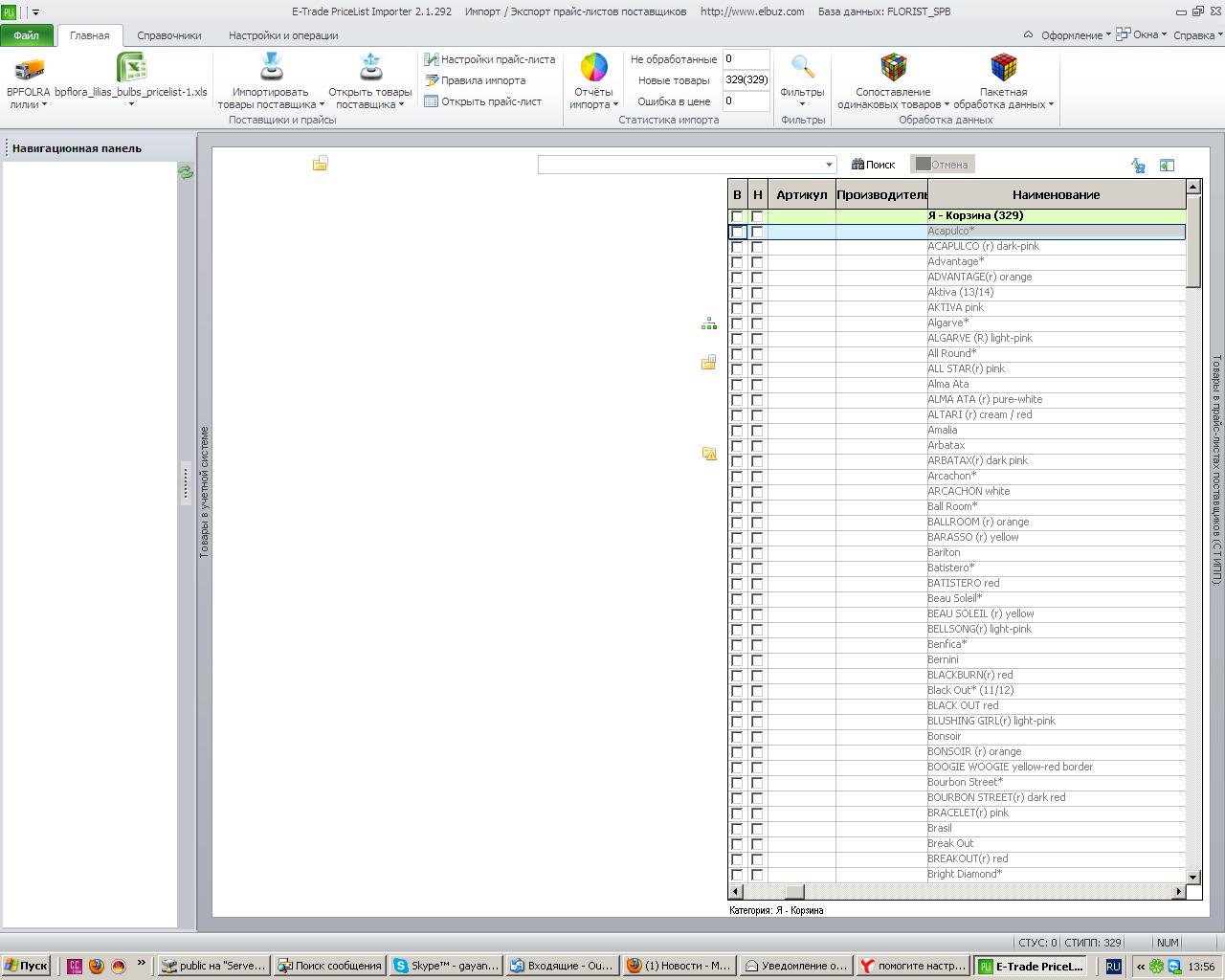Viewport: 1225px width, 980px height.
Task: Click the Товары в прайс-листах поставщиков side tab
Action: pos(1217,470)
